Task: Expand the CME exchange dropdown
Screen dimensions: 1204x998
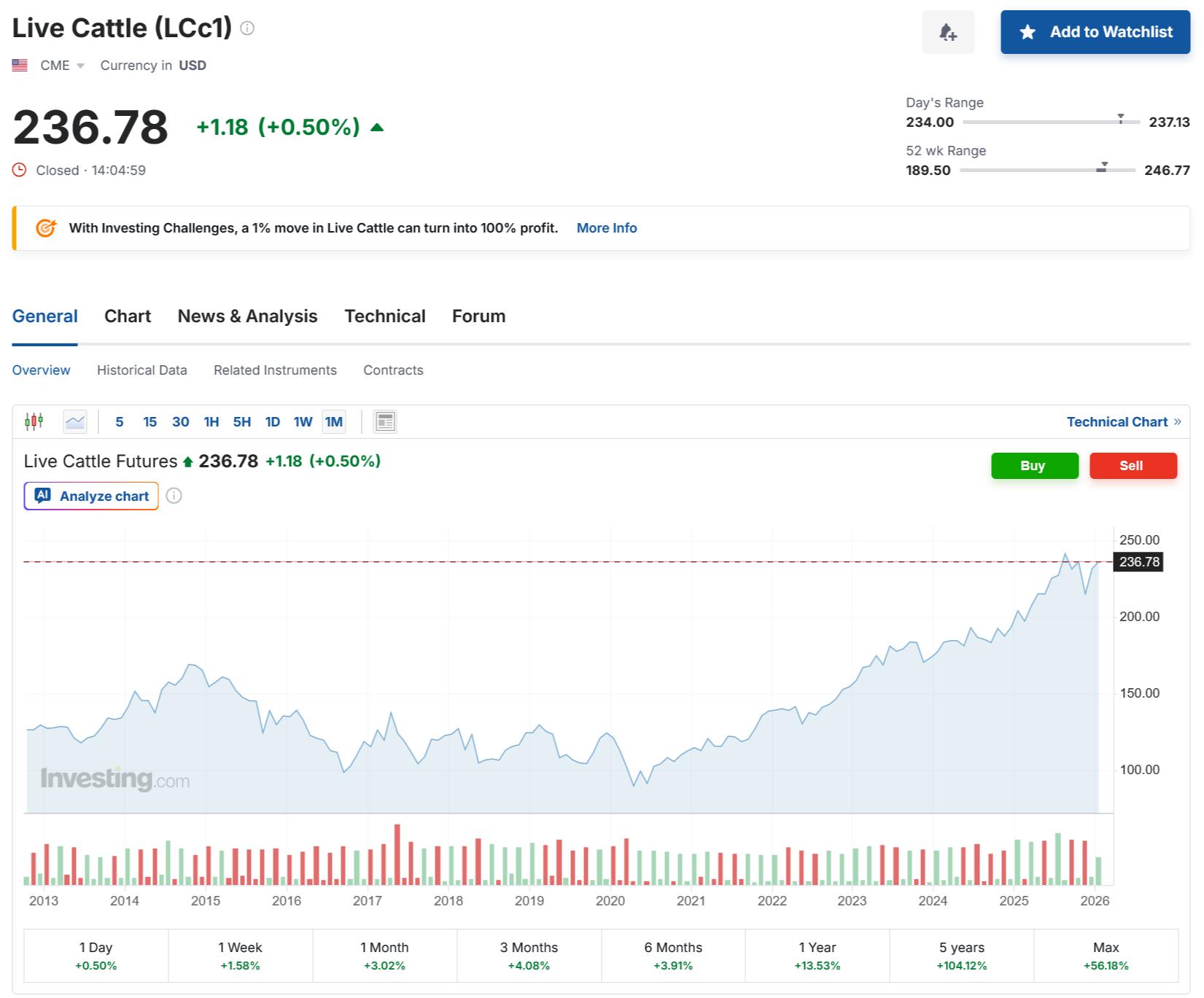Action: tap(80, 66)
